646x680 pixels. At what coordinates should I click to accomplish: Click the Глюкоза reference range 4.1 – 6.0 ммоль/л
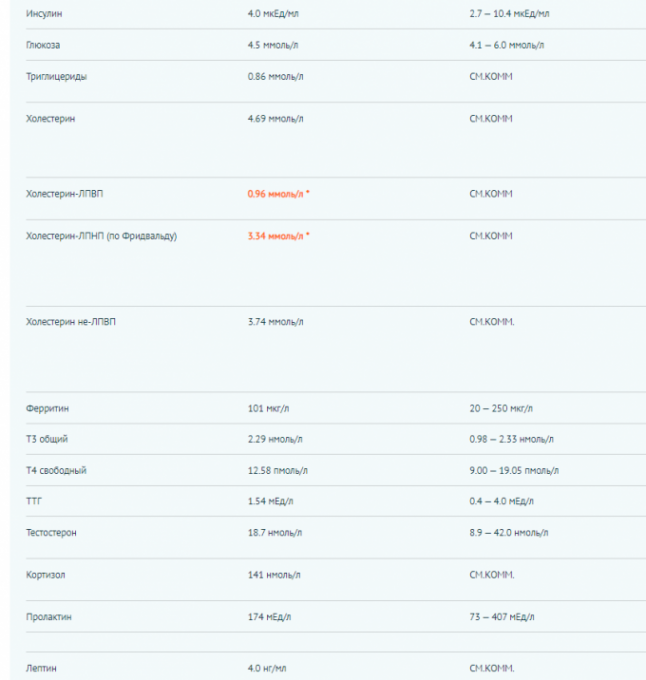point(506,45)
